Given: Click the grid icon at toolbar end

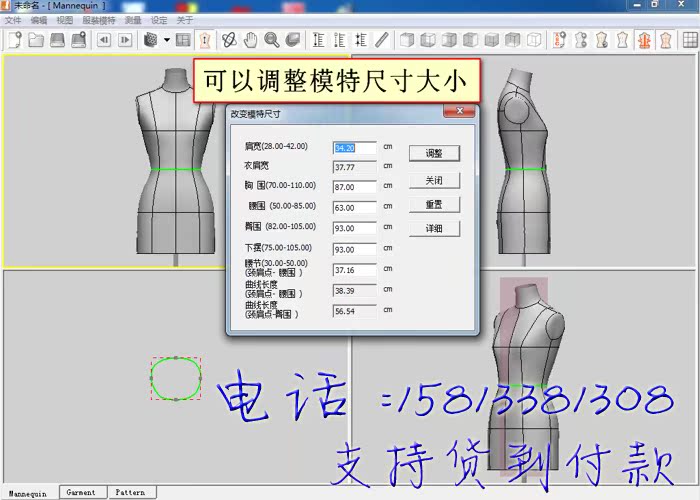Looking at the screenshot, I should coord(690,40).
